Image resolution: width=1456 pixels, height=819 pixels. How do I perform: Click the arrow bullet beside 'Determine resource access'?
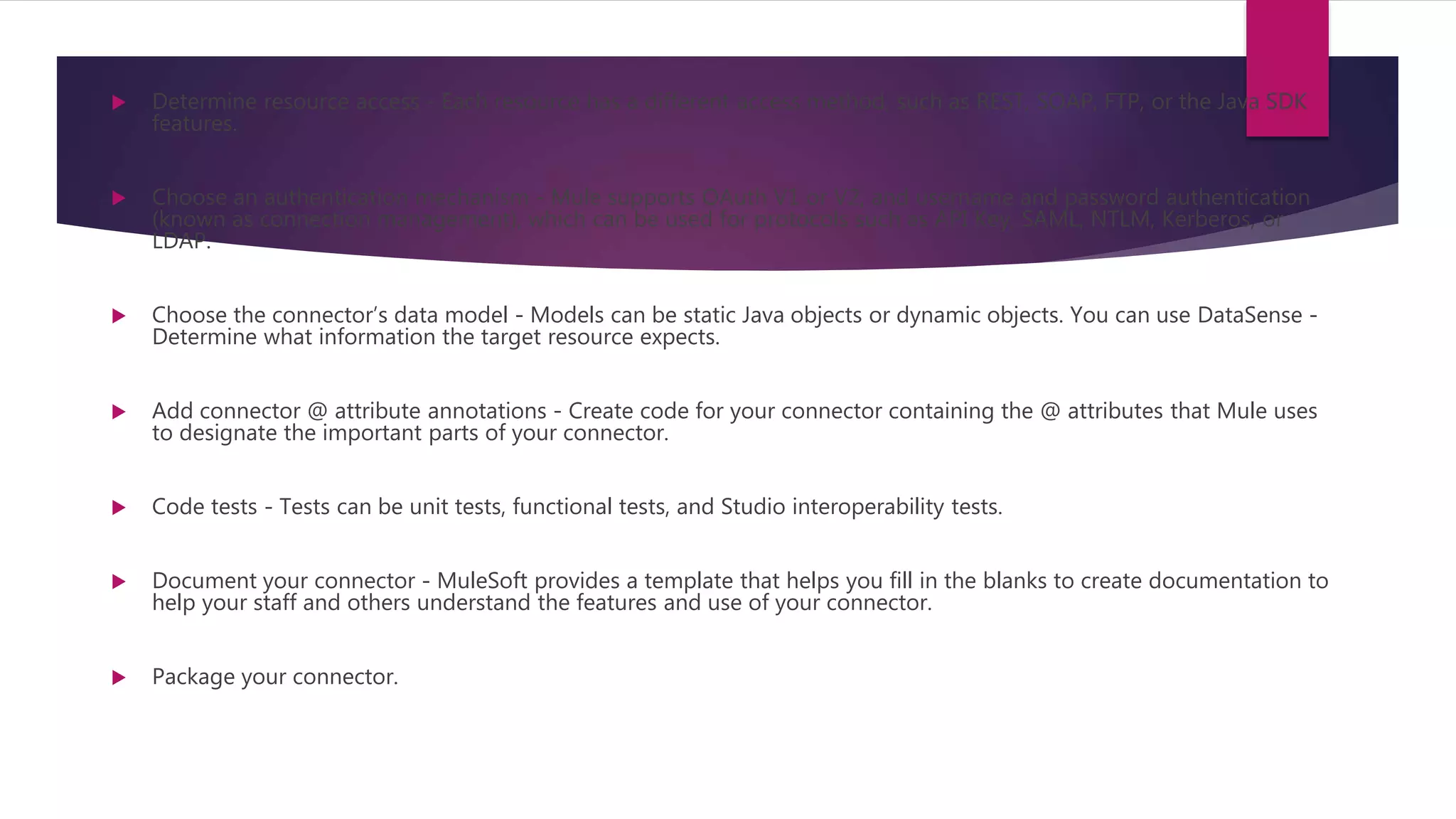click(x=119, y=103)
